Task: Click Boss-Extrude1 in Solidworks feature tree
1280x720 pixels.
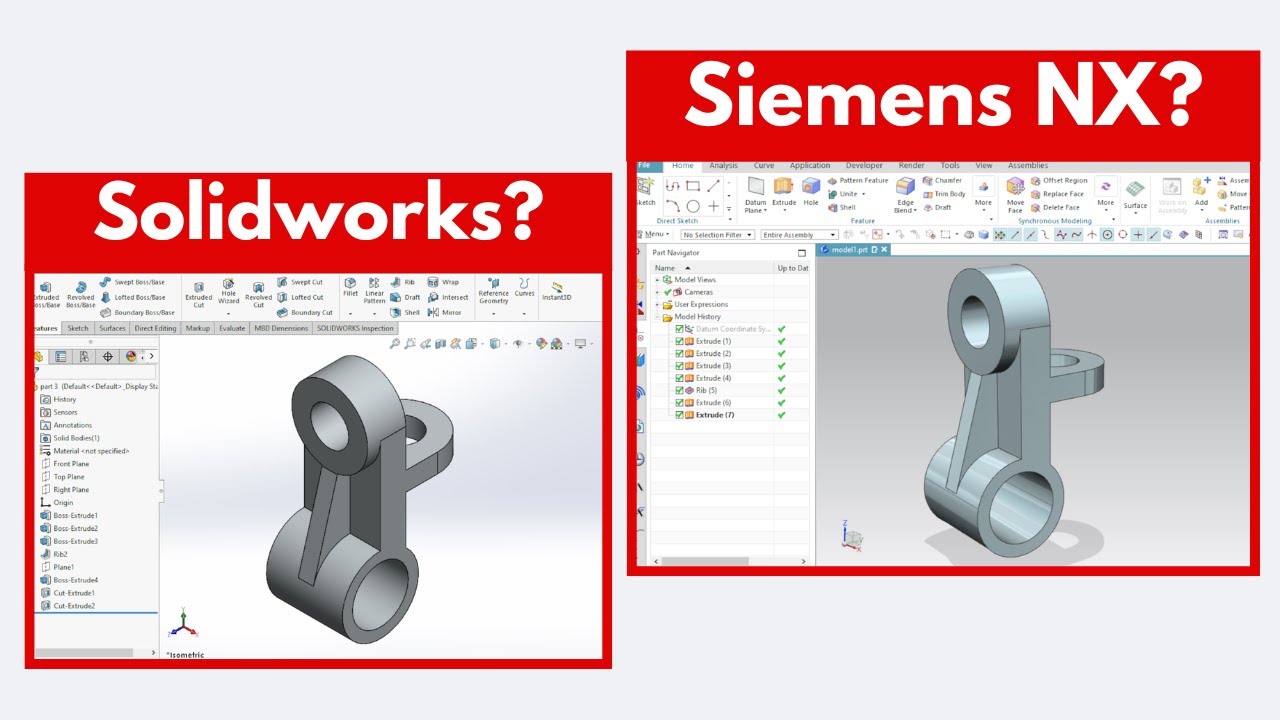Action: point(68,515)
